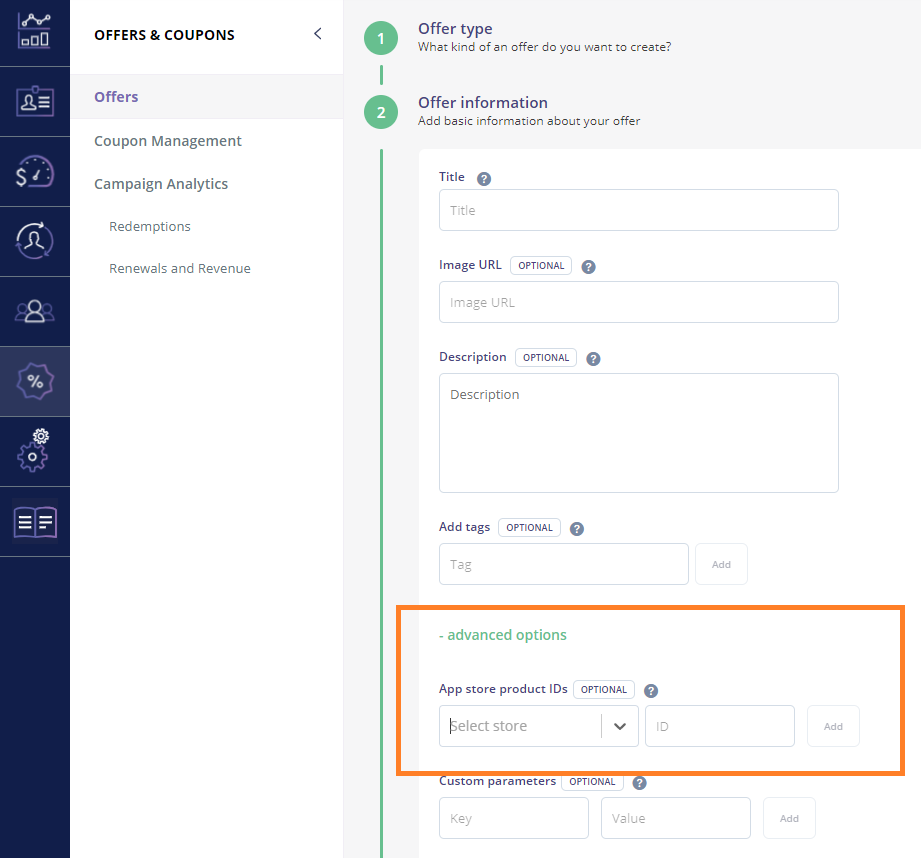921x858 pixels.
Task: Click help icon beside App store product IDs
Action: pyautogui.click(x=651, y=691)
